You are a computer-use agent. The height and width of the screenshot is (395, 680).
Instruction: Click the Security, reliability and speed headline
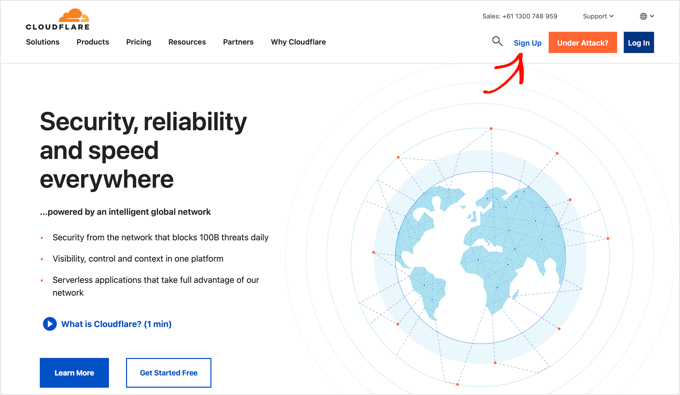pyautogui.click(x=143, y=150)
